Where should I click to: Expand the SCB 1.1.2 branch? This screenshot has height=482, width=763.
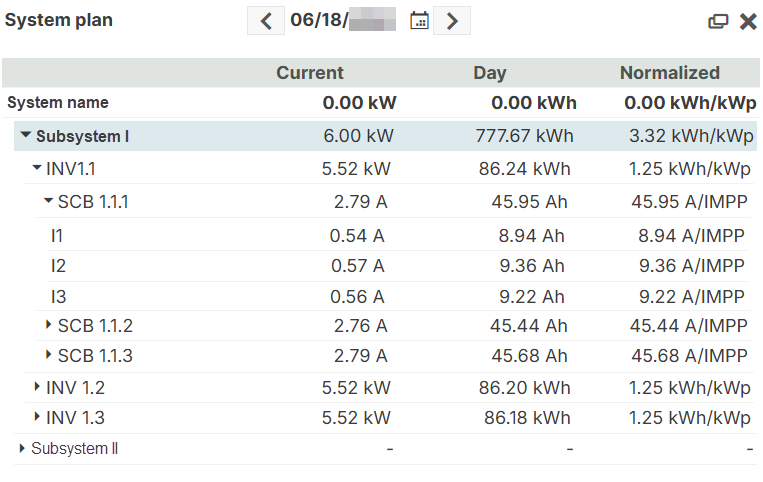coord(49,326)
